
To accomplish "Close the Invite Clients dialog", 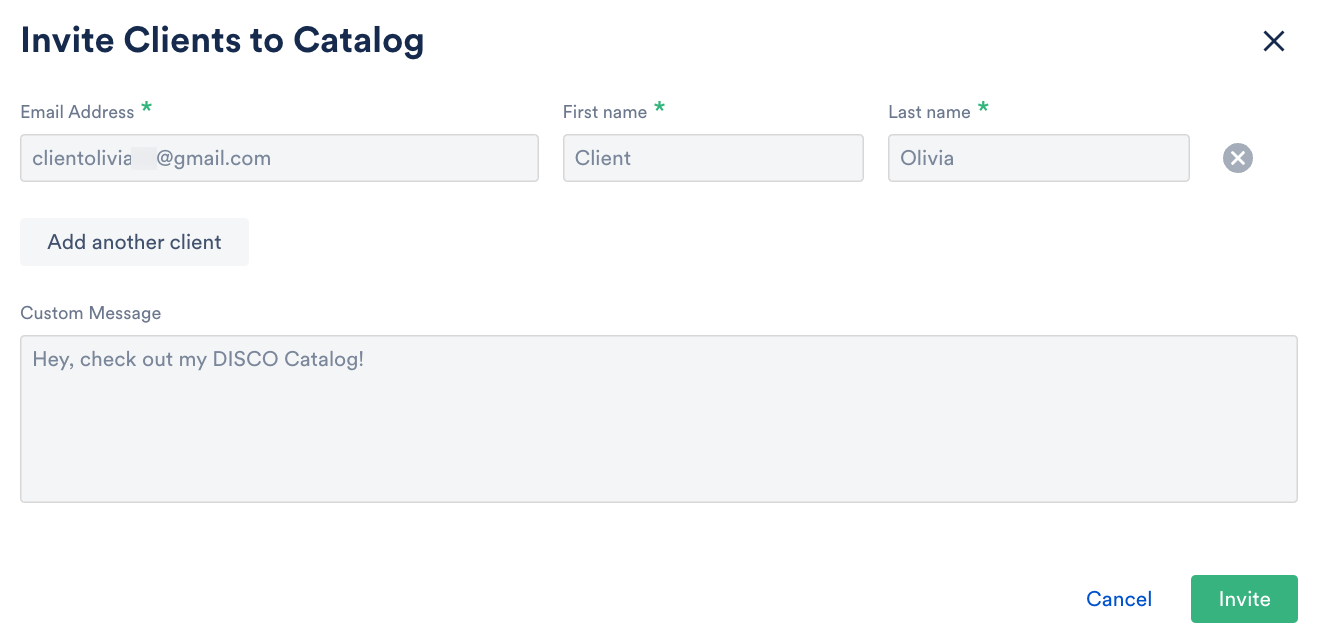I will tap(1273, 41).
